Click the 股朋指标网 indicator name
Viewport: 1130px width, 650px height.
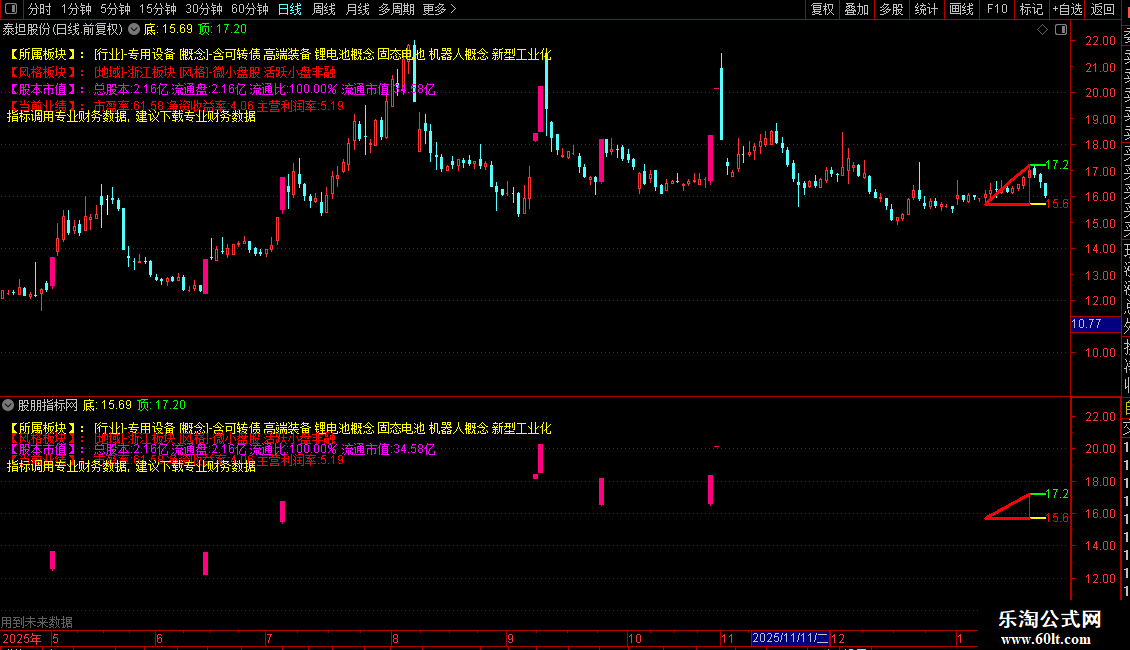(48, 405)
